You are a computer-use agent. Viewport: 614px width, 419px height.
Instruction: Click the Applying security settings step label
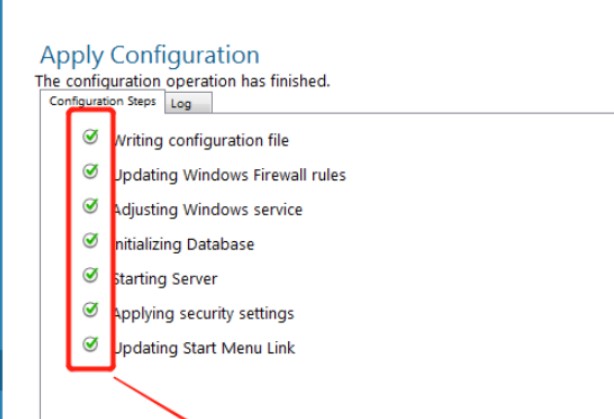coord(206,314)
